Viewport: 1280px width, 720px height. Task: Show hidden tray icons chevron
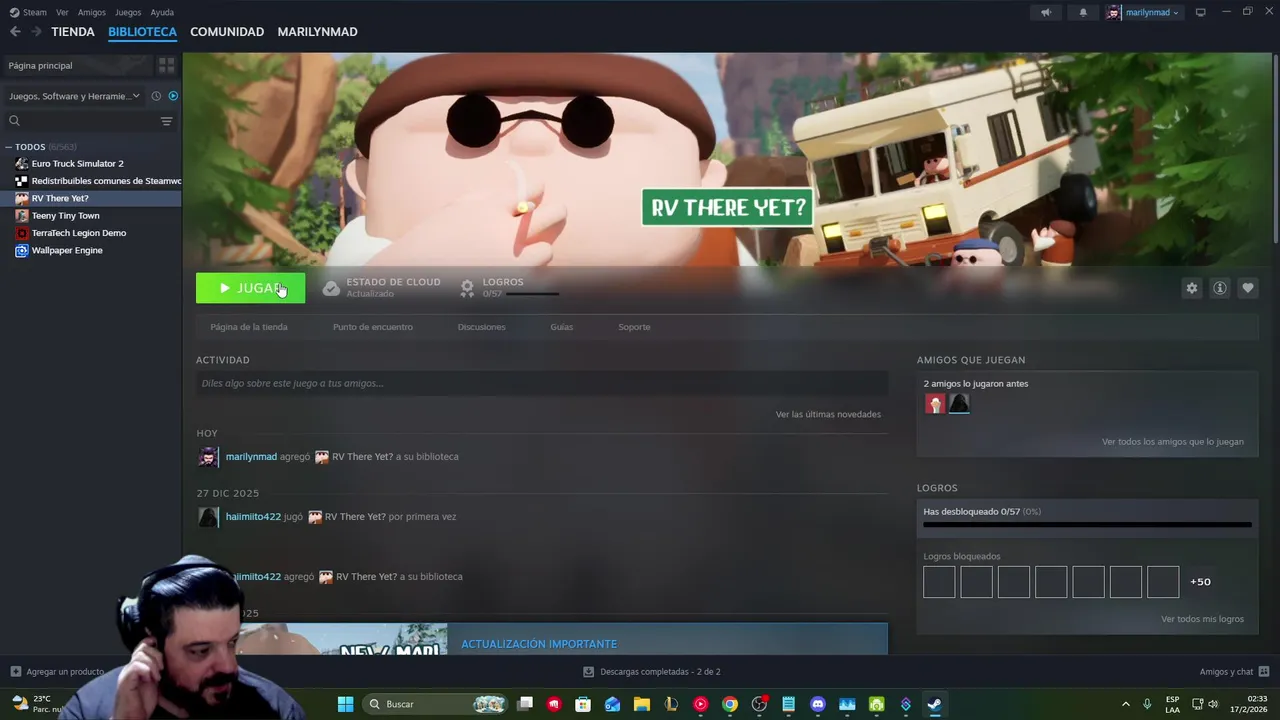1125,704
